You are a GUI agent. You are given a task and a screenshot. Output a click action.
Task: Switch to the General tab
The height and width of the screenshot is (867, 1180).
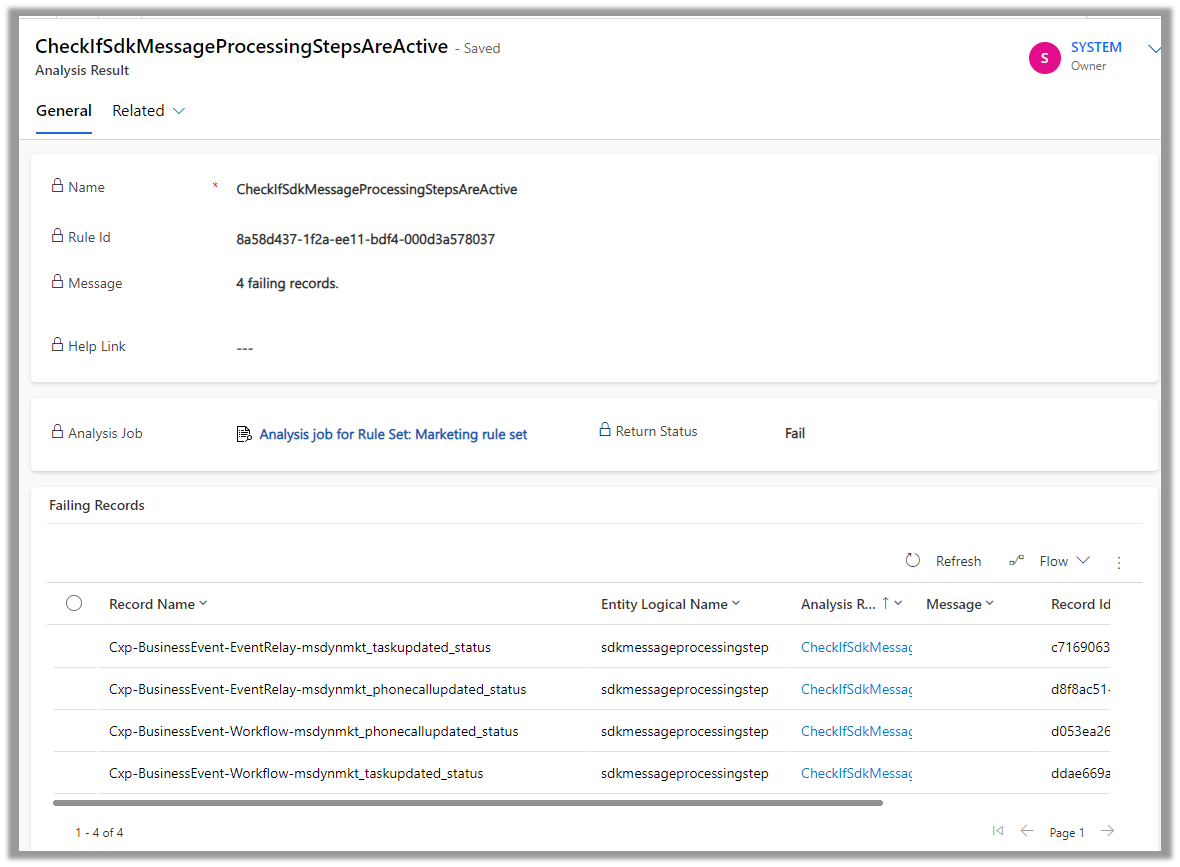point(64,111)
